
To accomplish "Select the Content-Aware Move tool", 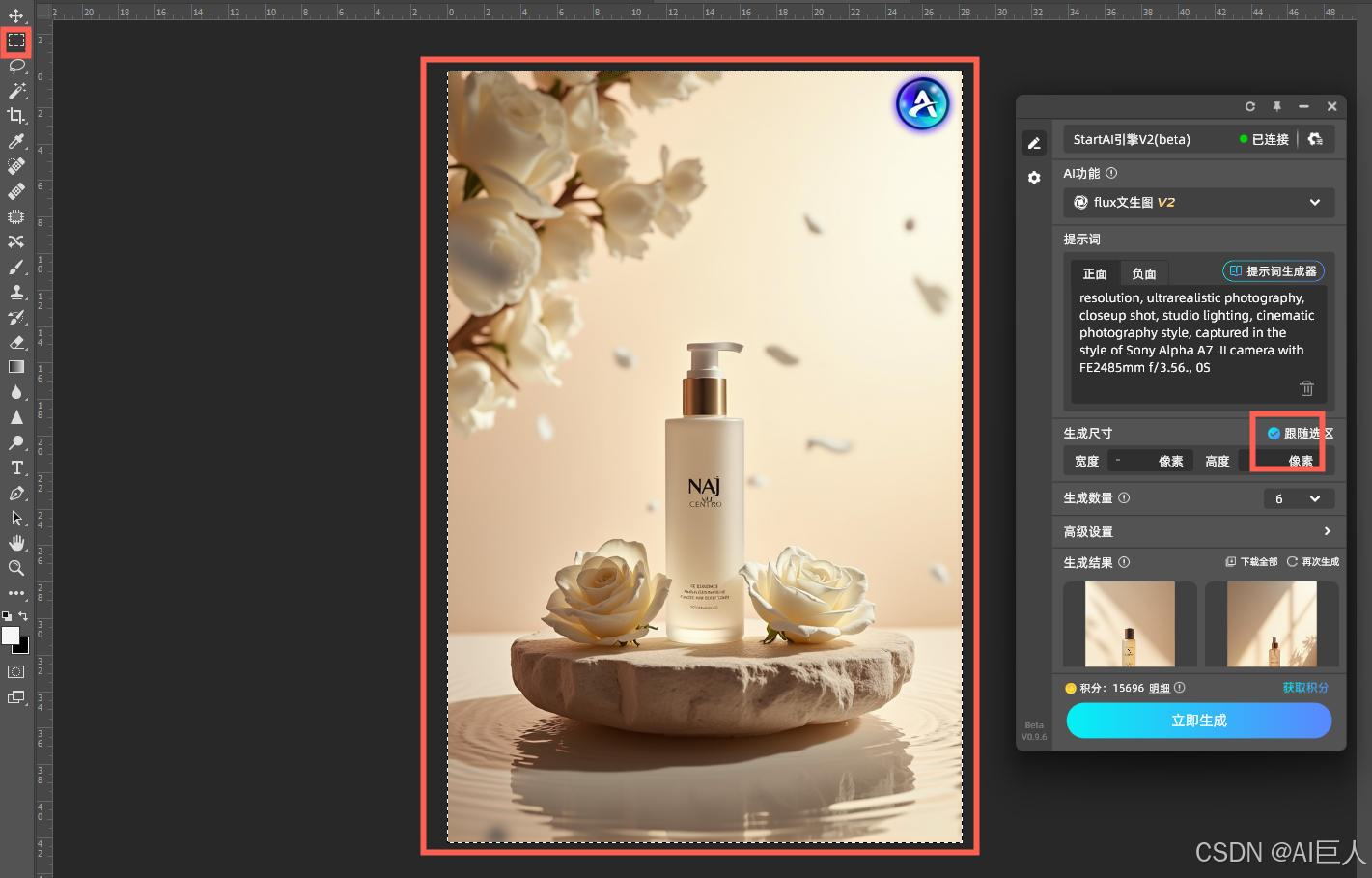I will (16, 241).
